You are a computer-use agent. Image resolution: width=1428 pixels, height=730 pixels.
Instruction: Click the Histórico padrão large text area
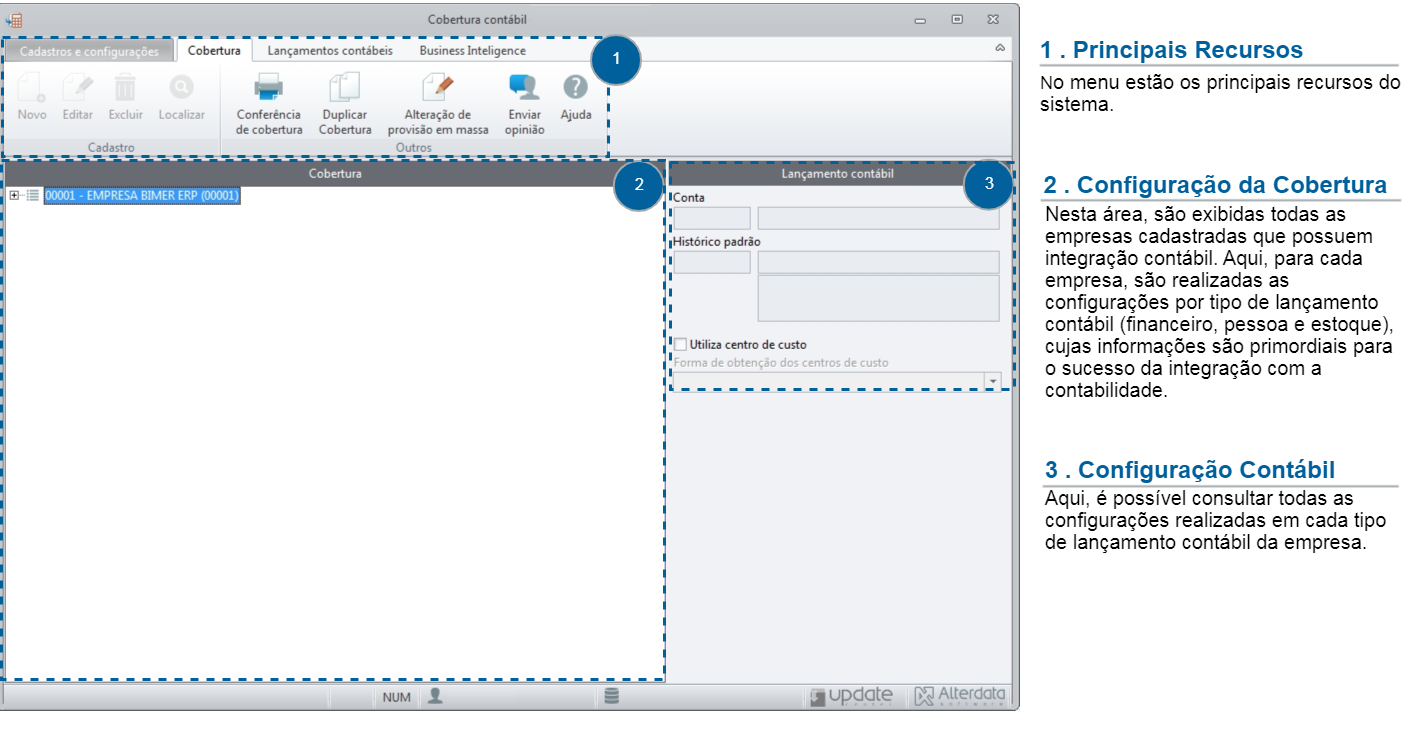tap(878, 298)
